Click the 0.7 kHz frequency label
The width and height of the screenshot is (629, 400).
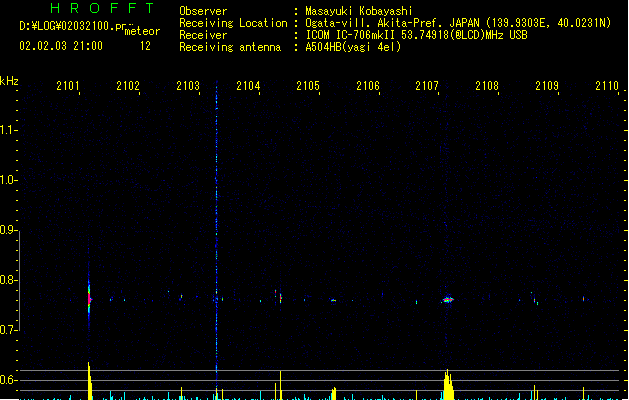point(7,330)
